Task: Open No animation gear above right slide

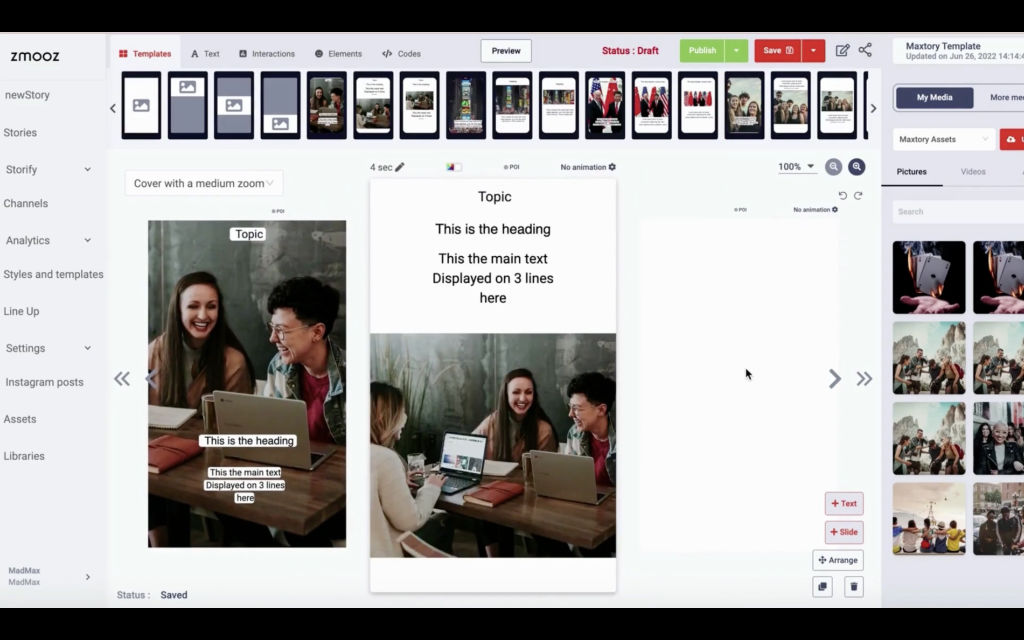Action: [x=835, y=210]
